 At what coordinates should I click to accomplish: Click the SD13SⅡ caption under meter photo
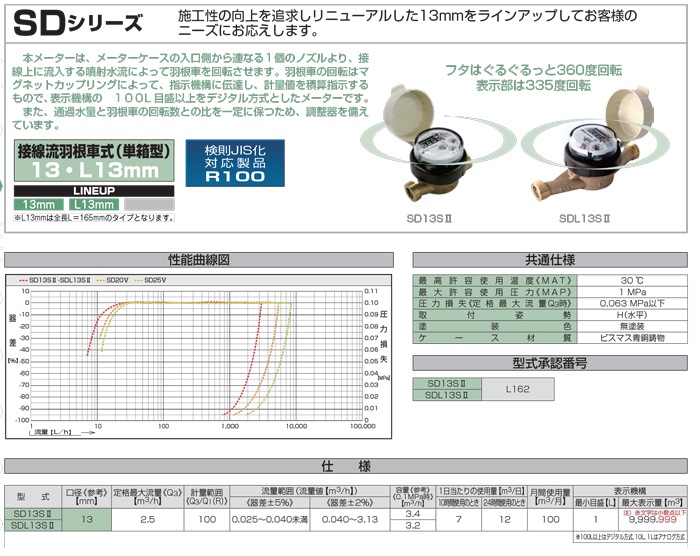429,219
